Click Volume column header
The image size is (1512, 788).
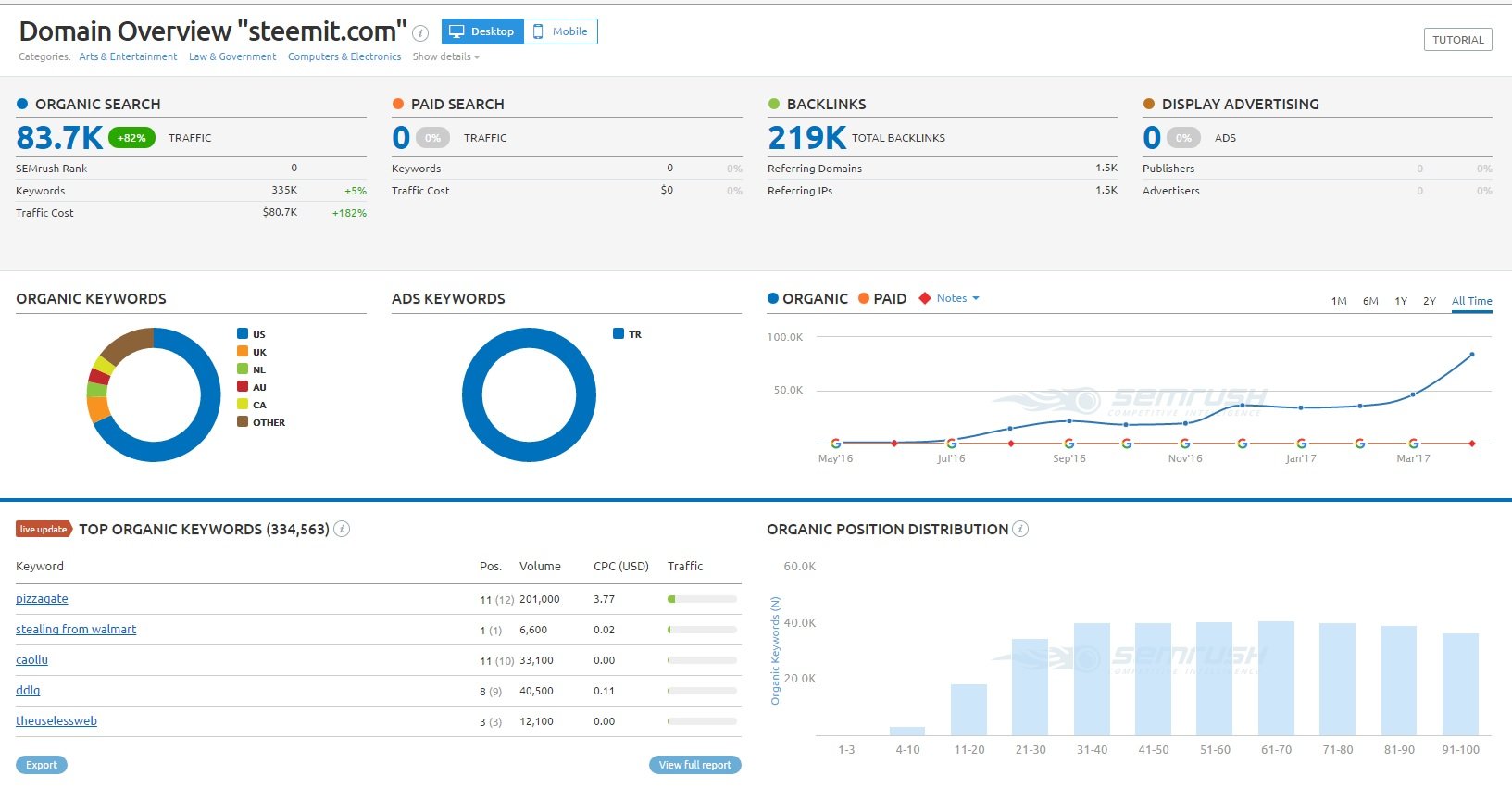pos(540,566)
